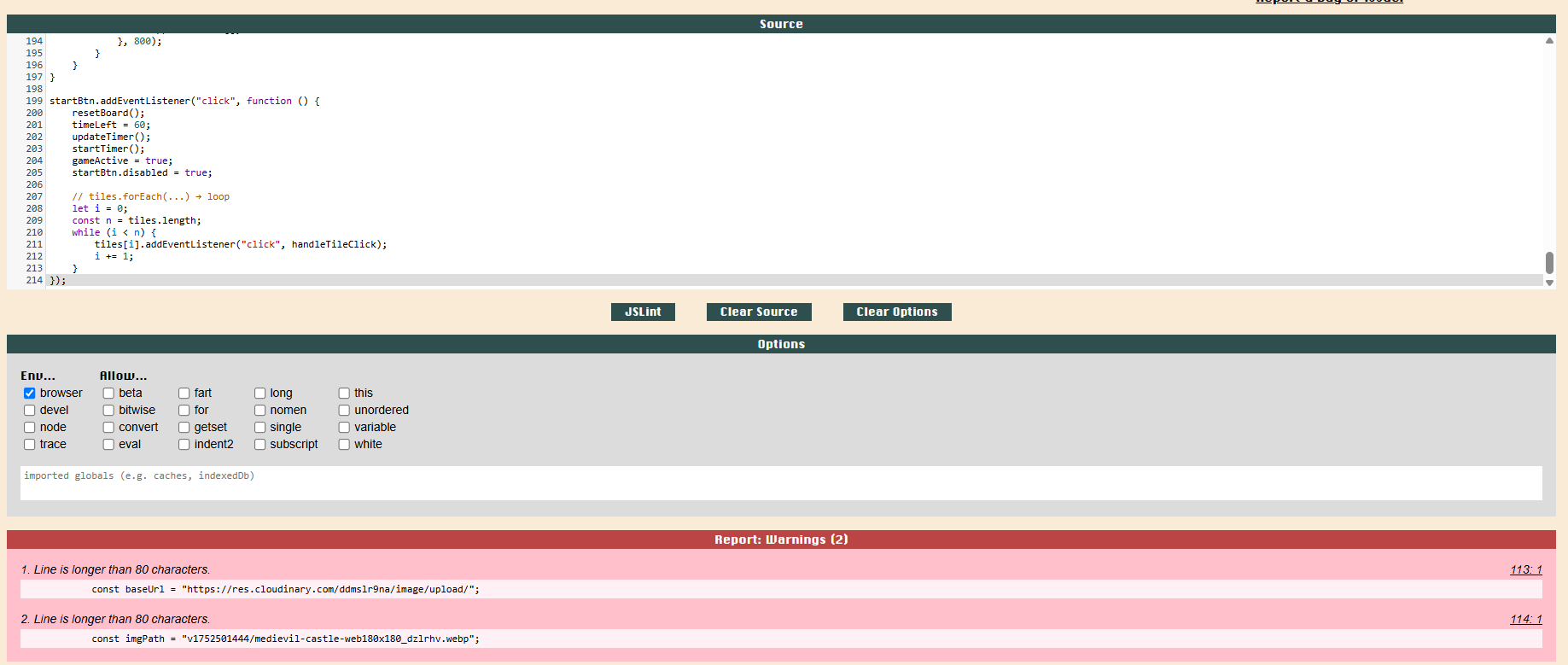1568x665 pixels.
Task: Click the source scrollbar down arrow
Action: pos(1549,283)
